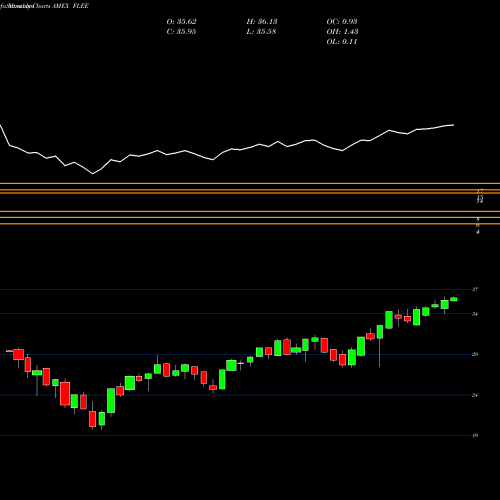Select the open value 'O: 35.62'
This screenshot has height=500, width=500.
tap(182, 22)
